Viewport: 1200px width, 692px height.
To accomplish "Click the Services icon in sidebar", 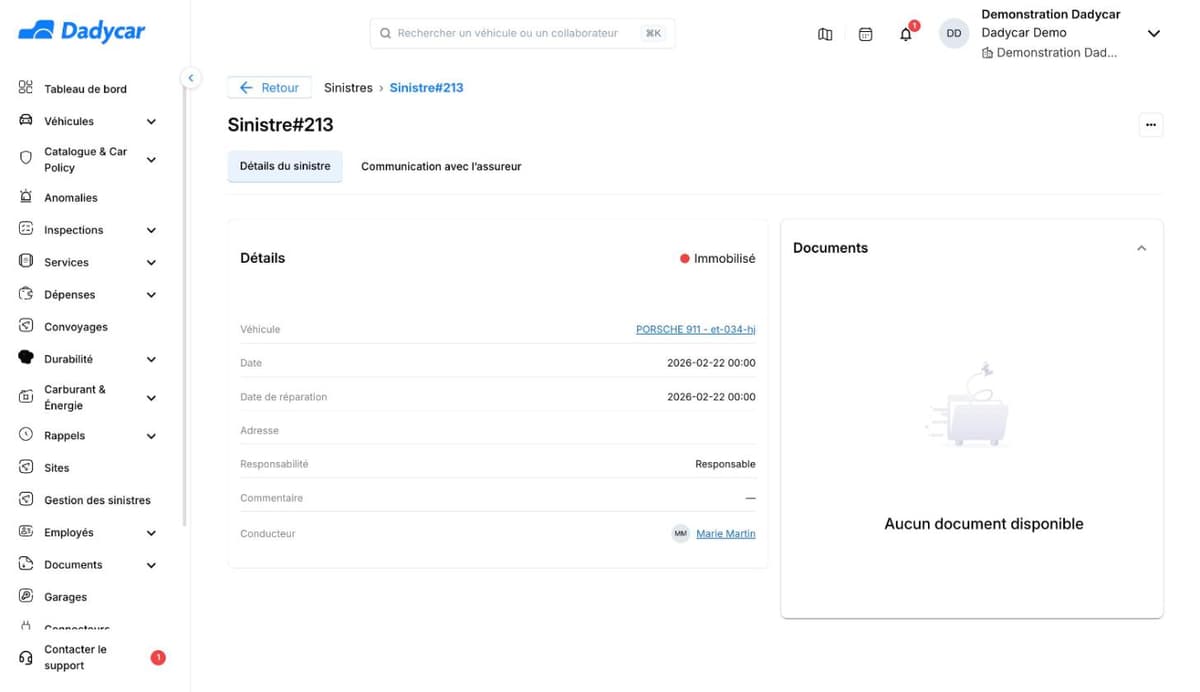I will (26, 261).
